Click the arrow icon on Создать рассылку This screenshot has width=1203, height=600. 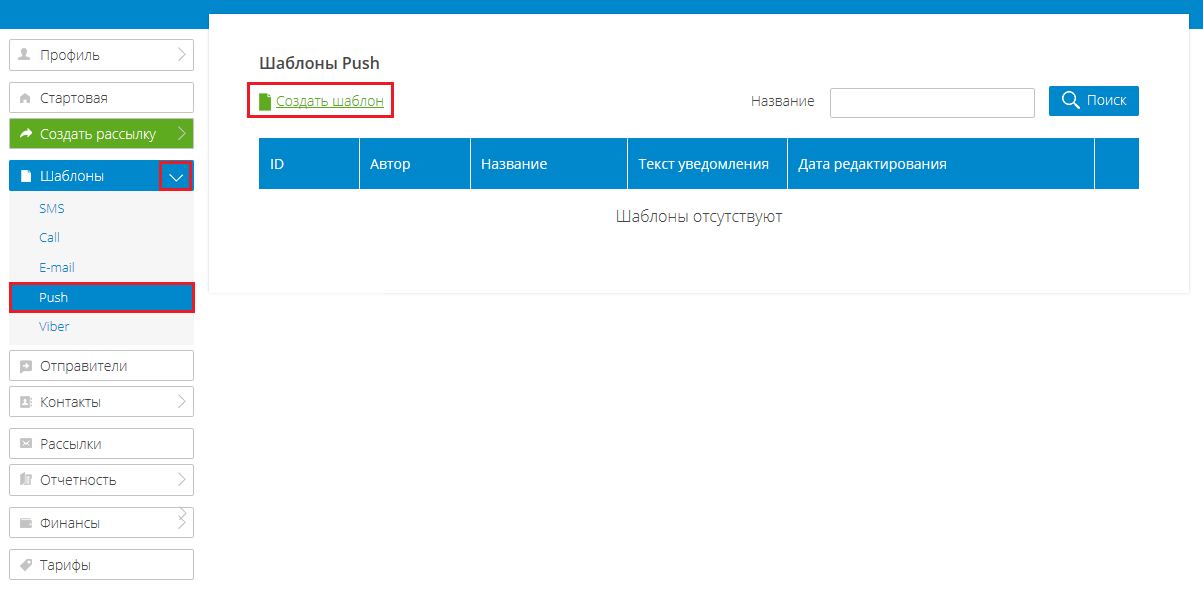(26, 133)
